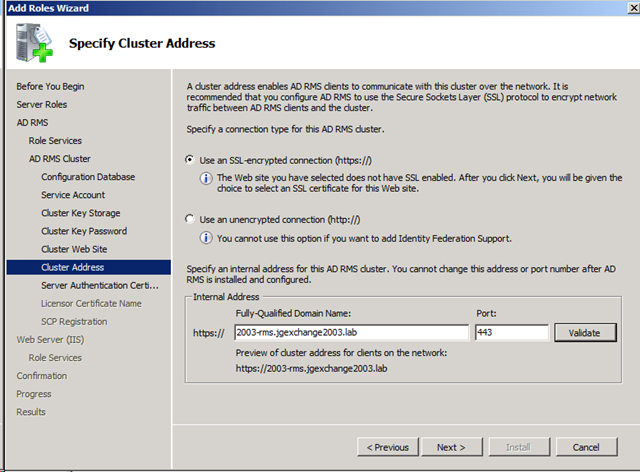Click the Confirmation step

tap(42, 376)
